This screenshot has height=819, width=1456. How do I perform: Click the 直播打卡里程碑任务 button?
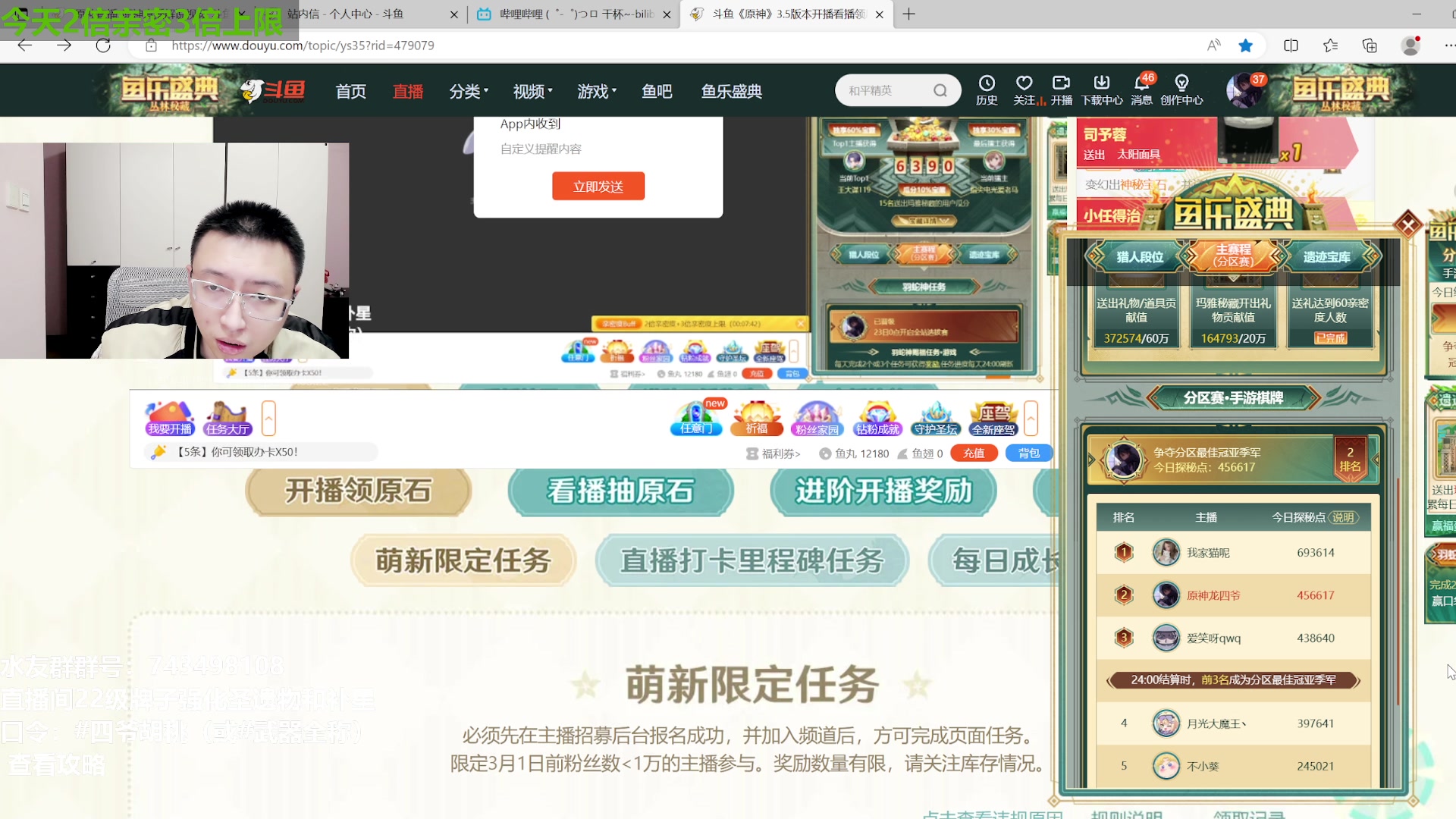point(752,561)
